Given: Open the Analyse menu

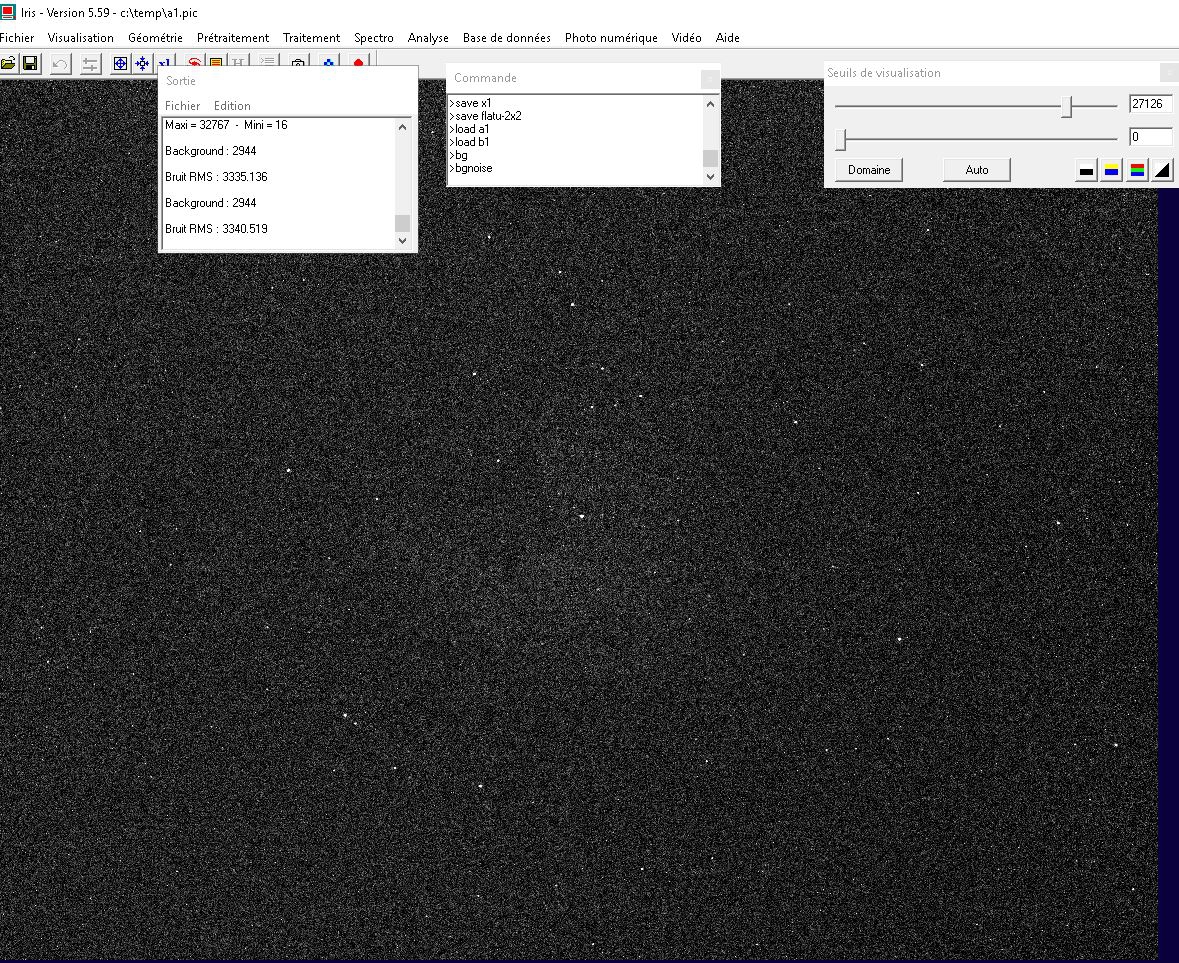Looking at the screenshot, I should coord(428,38).
